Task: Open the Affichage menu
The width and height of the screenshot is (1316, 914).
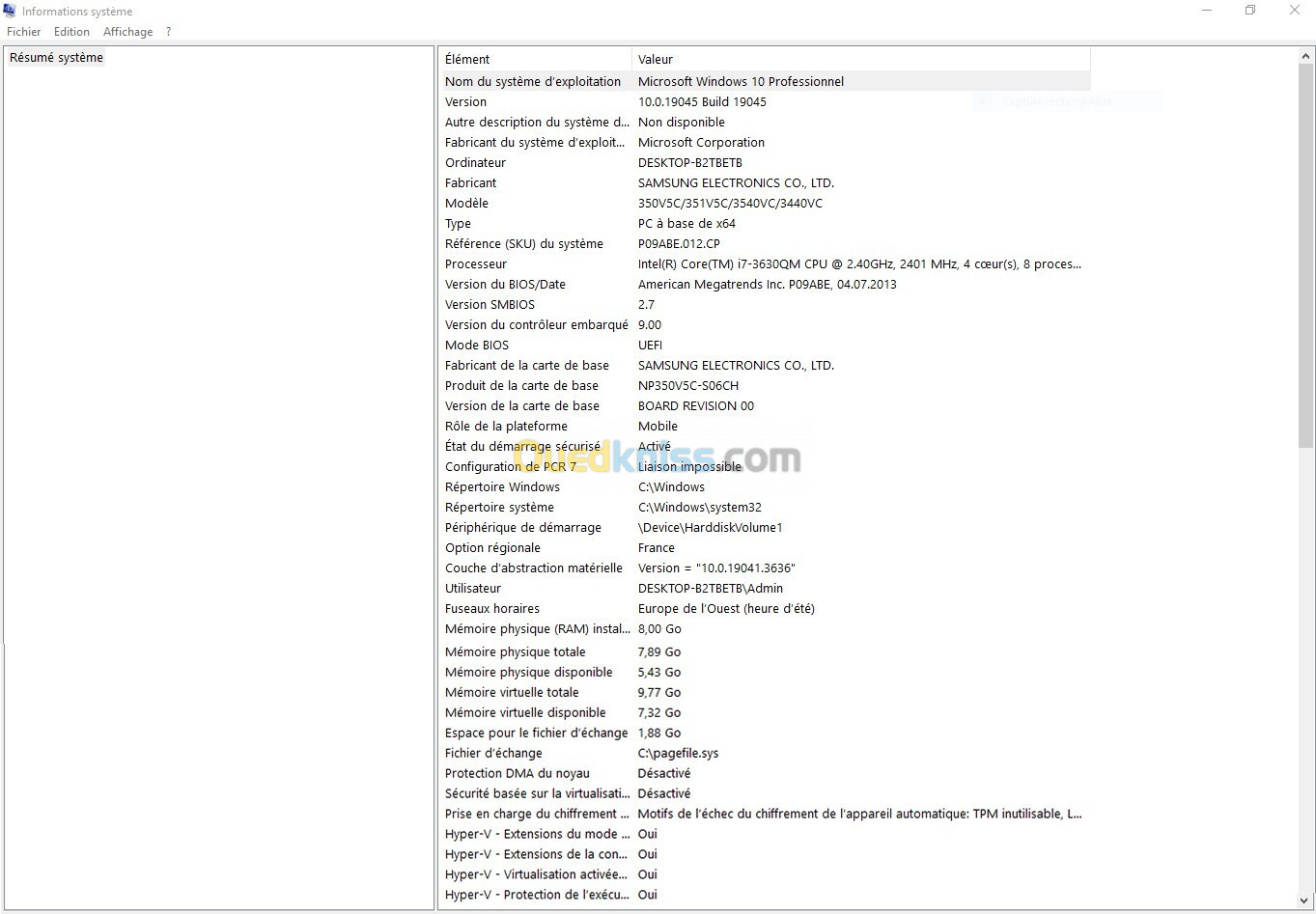Action: pyautogui.click(x=127, y=32)
